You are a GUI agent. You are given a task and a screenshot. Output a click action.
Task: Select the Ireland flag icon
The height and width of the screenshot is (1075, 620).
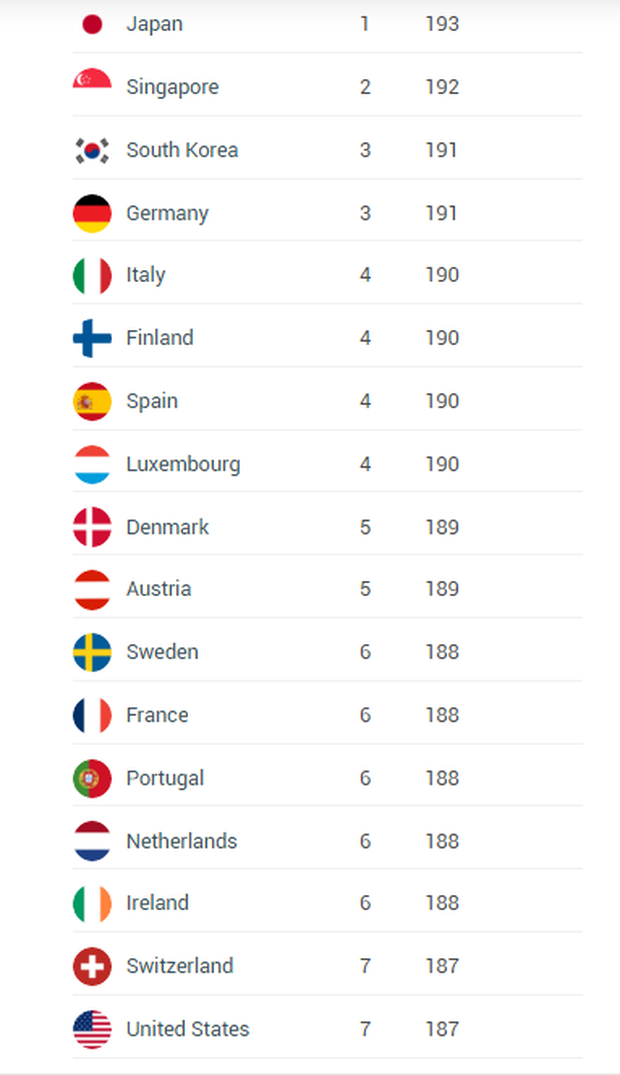(x=92, y=904)
